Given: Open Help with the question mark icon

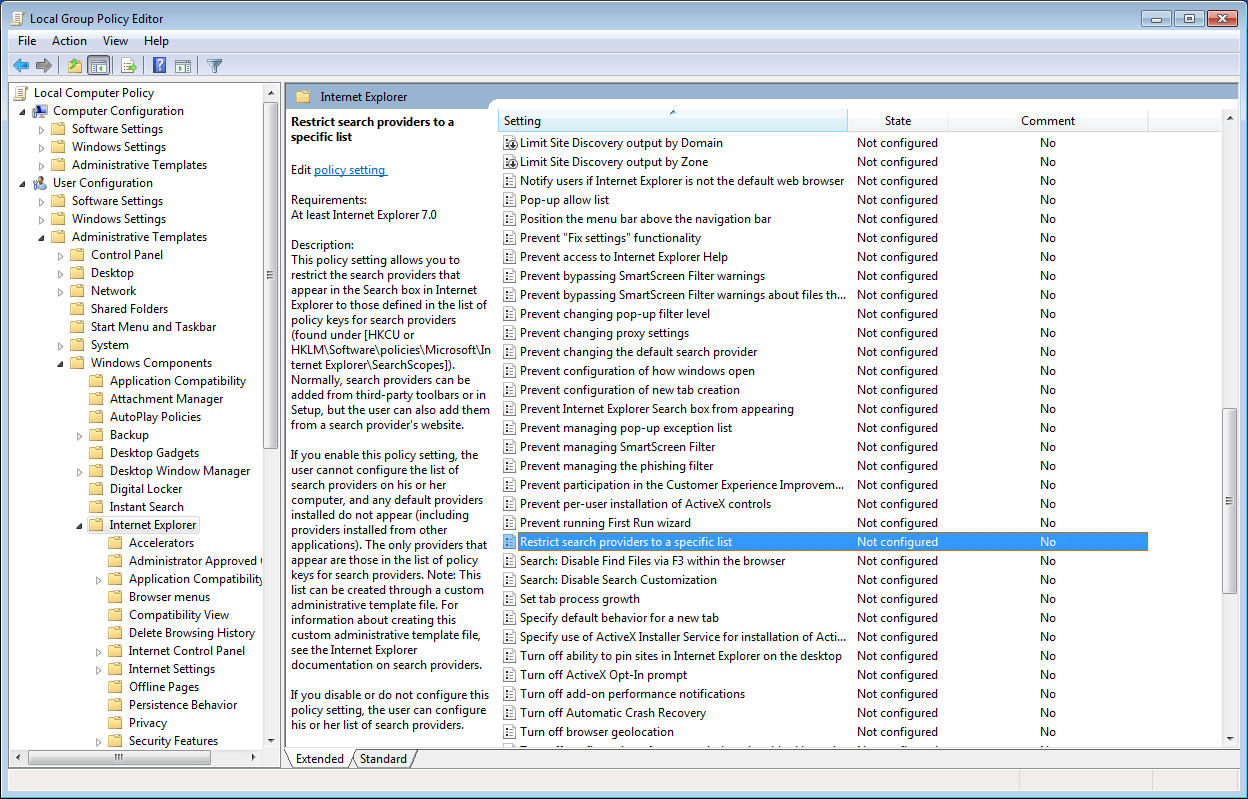Looking at the screenshot, I should tap(159, 66).
